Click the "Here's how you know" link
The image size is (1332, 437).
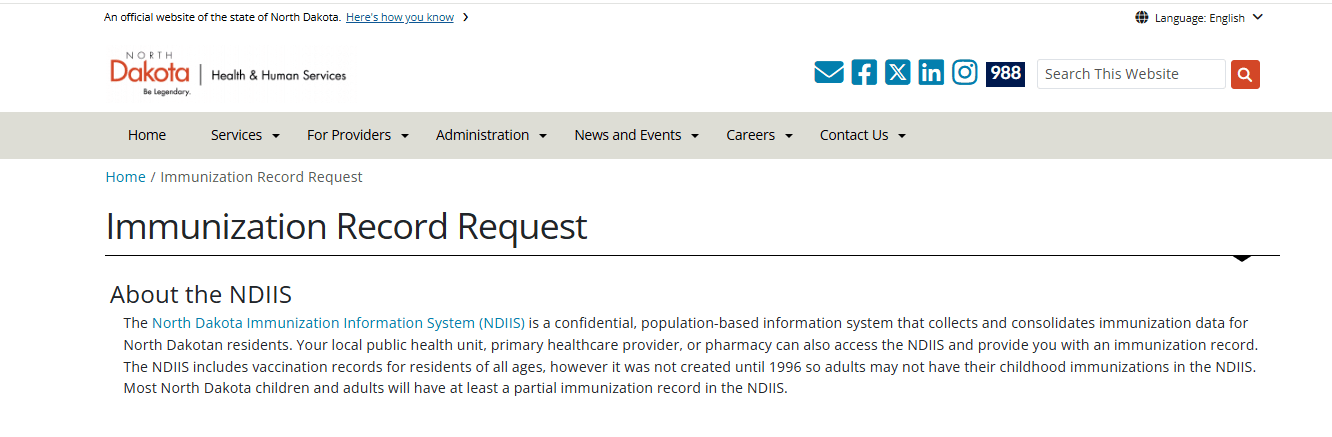pos(399,17)
